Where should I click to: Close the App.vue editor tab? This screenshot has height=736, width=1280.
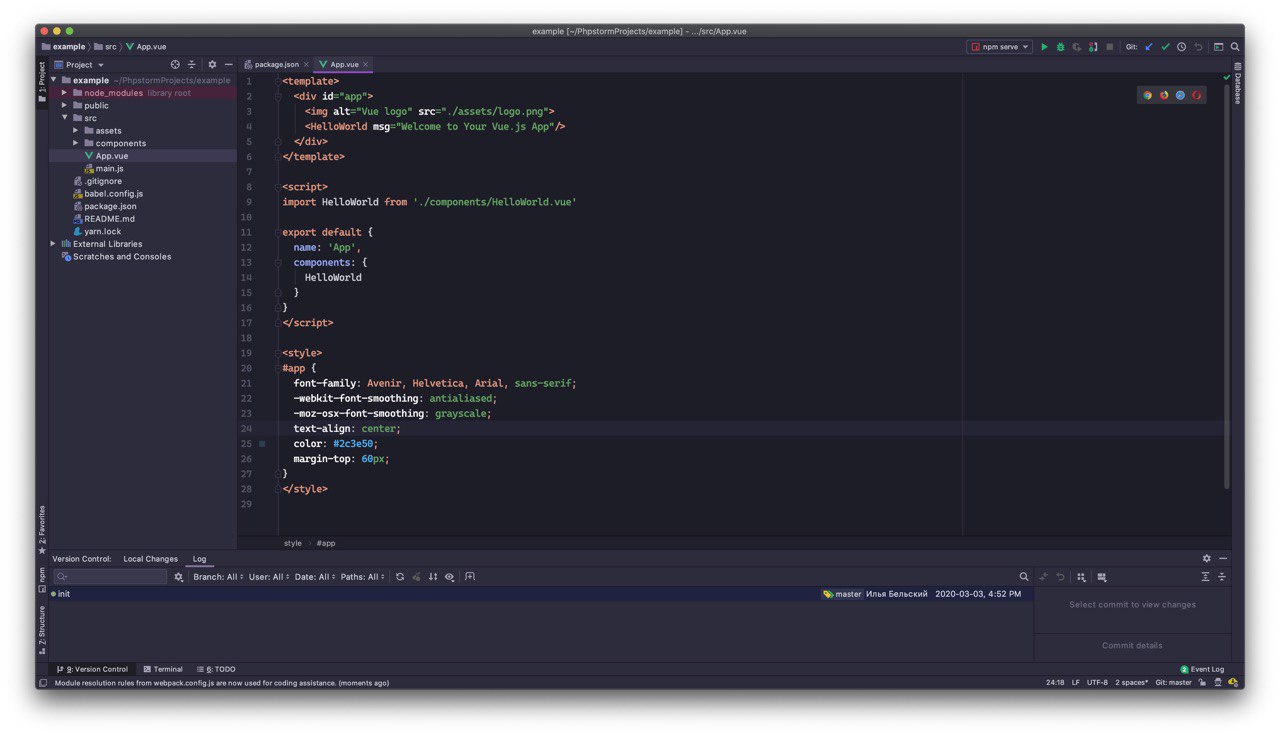pos(366,64)
